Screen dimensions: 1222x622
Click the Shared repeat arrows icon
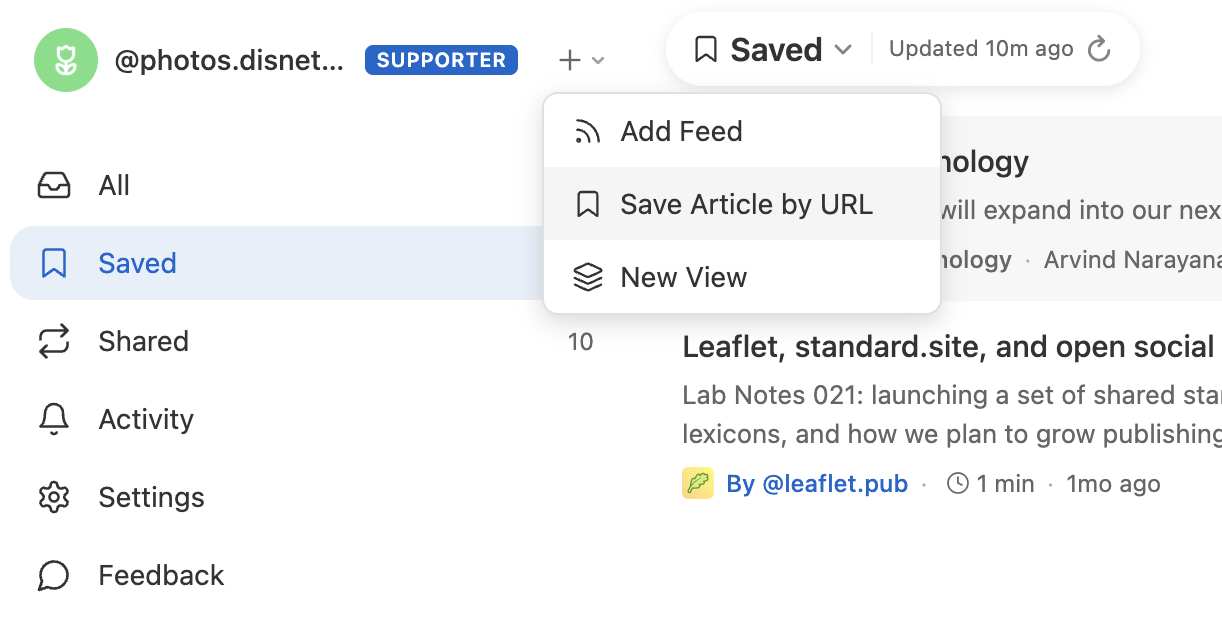click(54, 342)
